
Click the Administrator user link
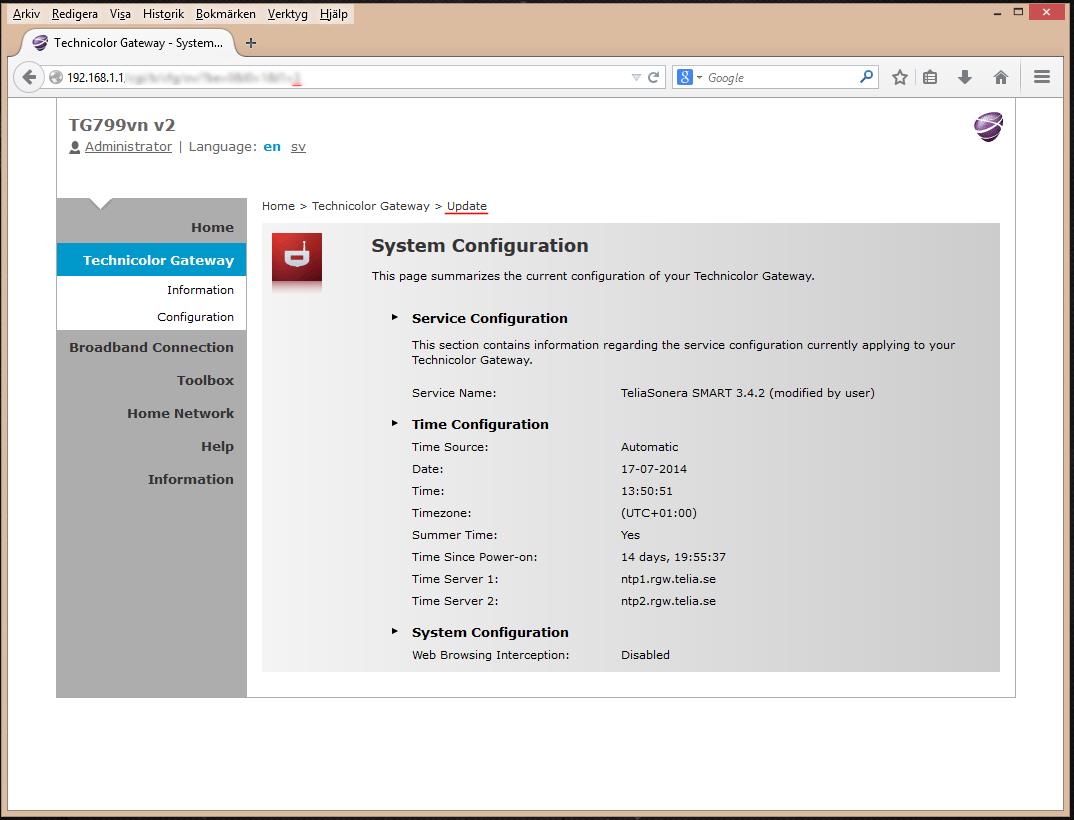point(128,147)
